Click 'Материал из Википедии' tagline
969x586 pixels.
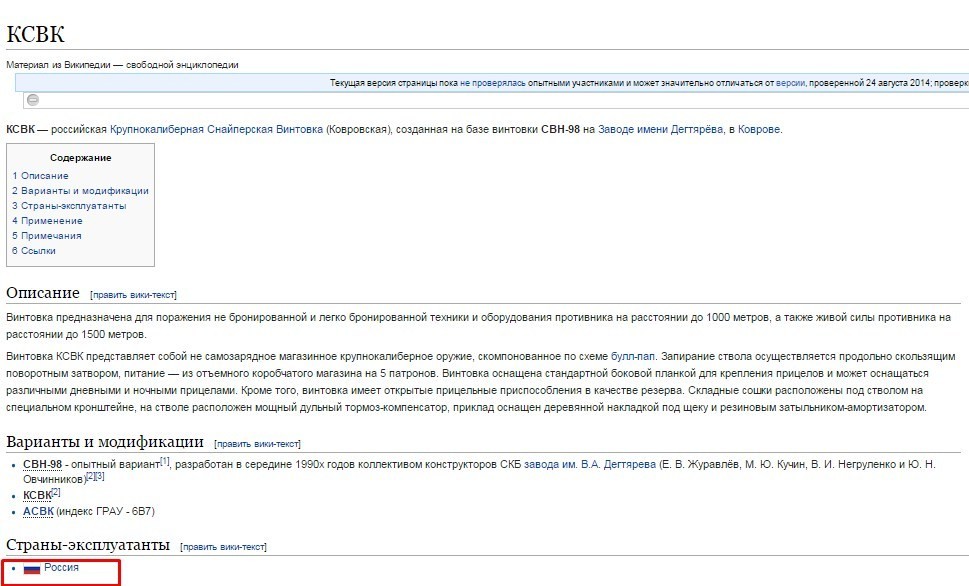point(122,64)
